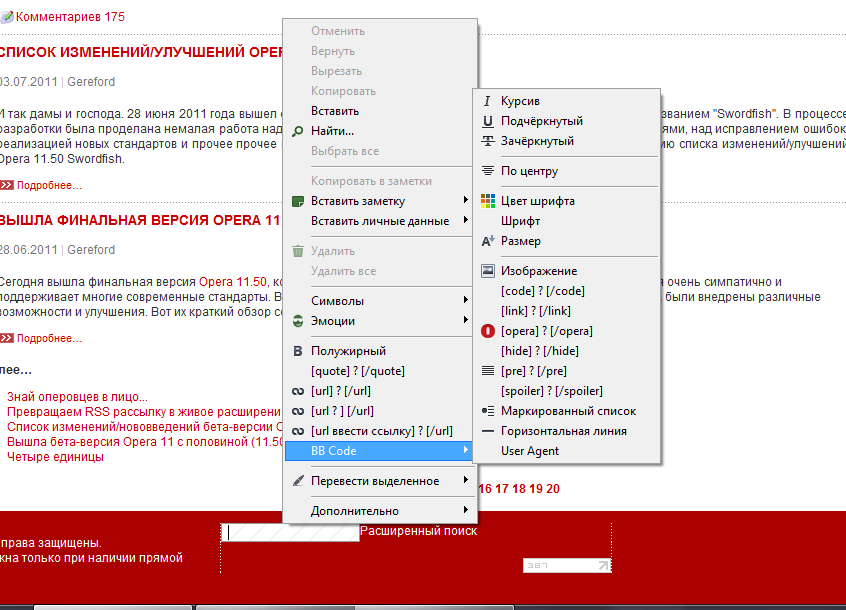Viewport: 846px width, 610px height.
Task: Open the Расширенный поиск link
Action: coord(419,531)
